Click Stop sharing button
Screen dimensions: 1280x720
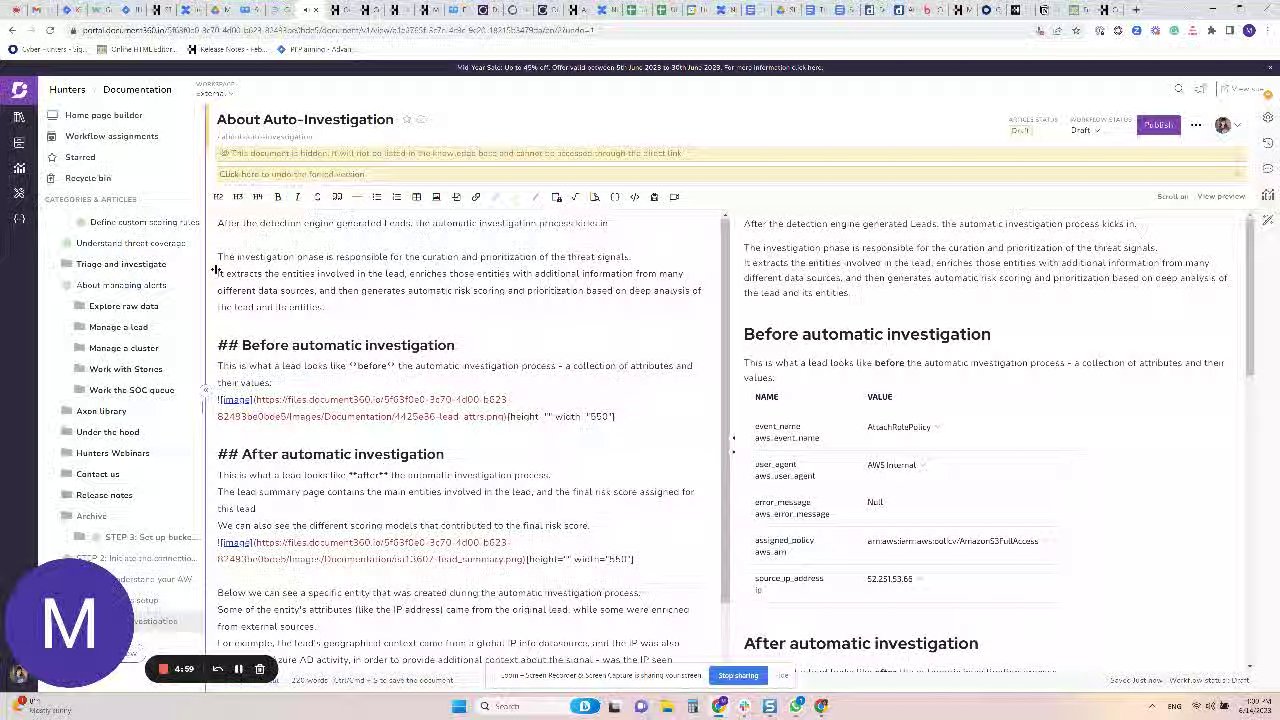[x=738, y=676]
